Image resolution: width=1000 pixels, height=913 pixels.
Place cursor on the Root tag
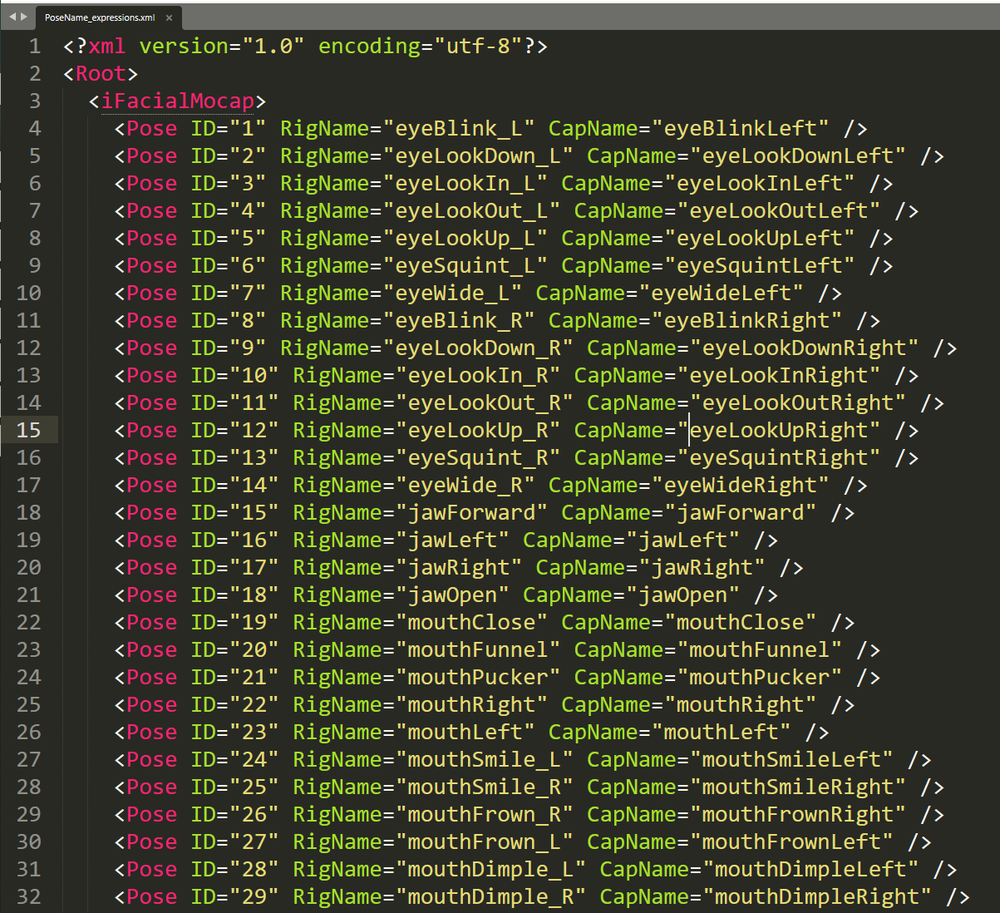coord(101,74)
